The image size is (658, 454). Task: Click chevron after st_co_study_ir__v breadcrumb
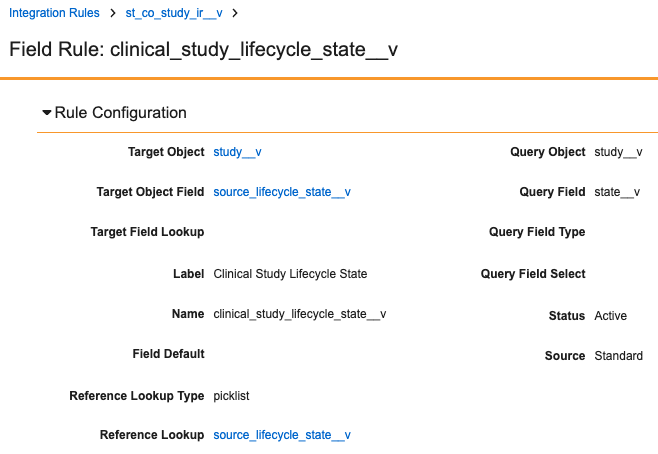pos(236,13)
